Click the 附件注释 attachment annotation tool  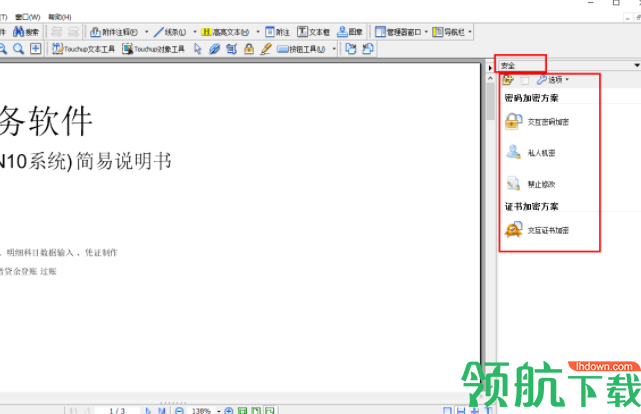click(114, 32)
